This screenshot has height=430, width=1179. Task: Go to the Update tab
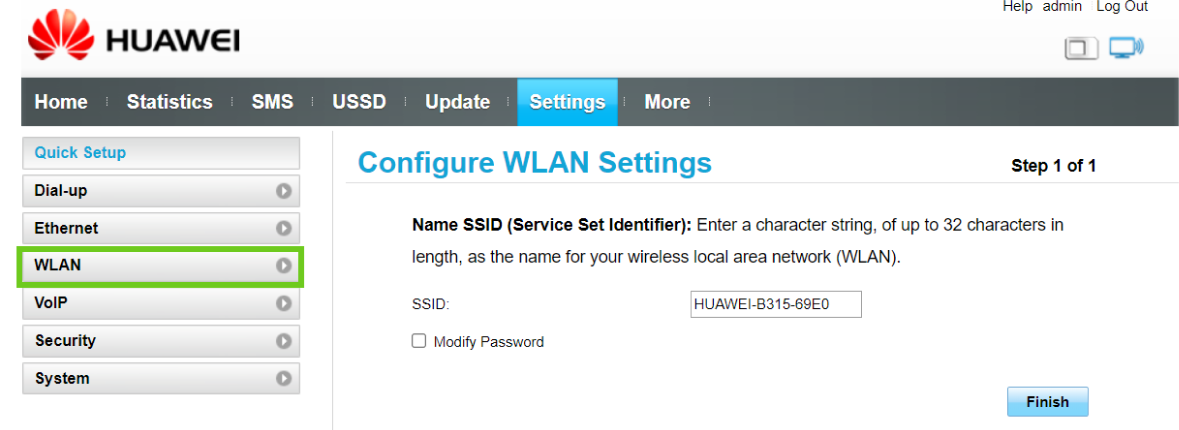pyautogui.click(x=457, y=102)
